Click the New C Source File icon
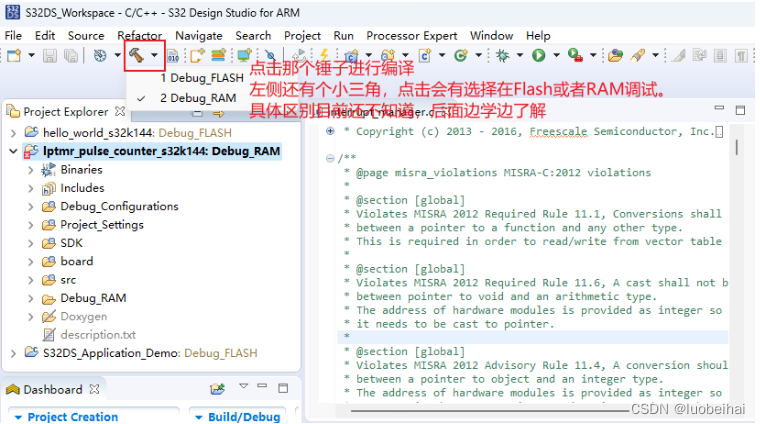760x424 pixels. 425,56
